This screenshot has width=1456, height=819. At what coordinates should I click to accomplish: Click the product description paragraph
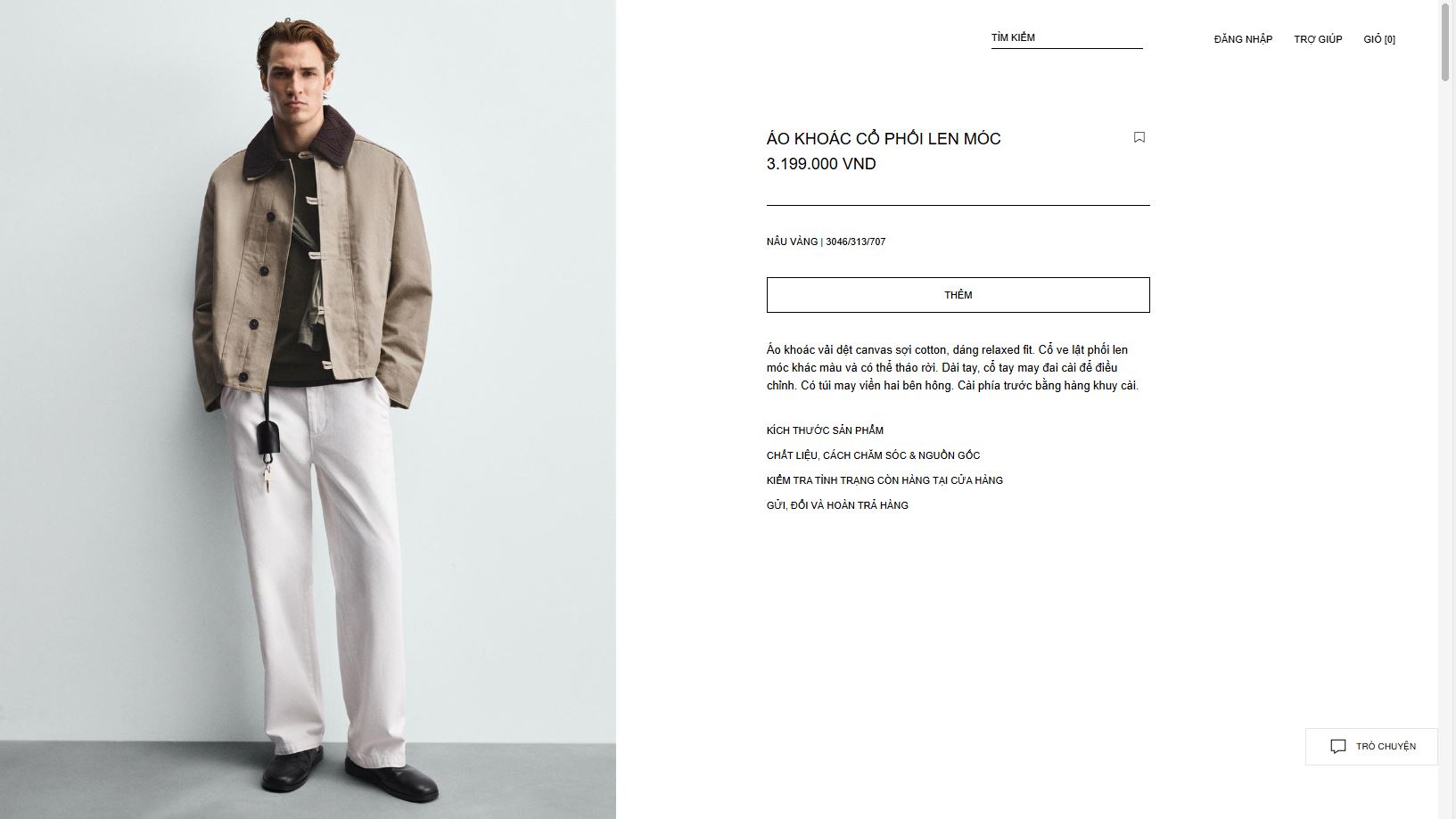[952, 367]
